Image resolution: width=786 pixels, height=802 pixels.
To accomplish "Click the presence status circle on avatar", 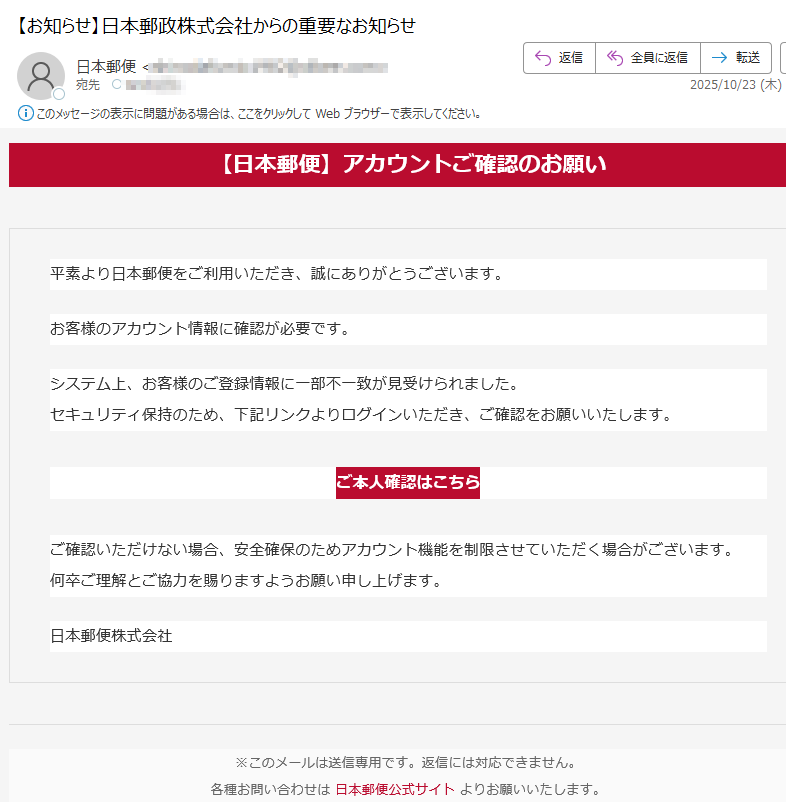I will click(59, 94).
